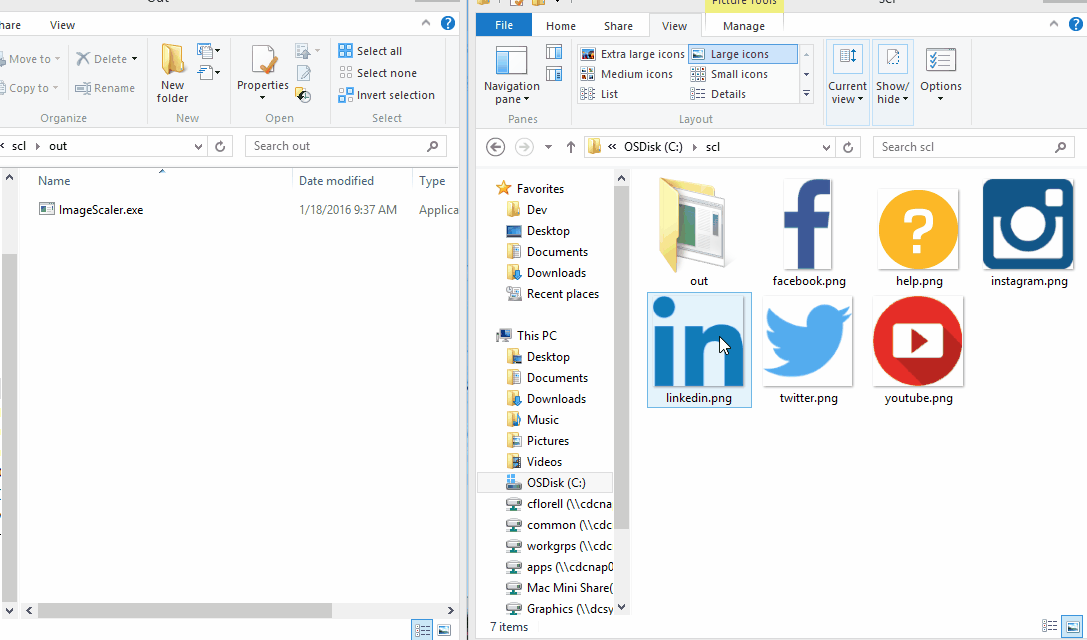Screen dimensions: 1087x640
Task: Open recent locations dropdown arrow
Action: (x=548, y=147)
